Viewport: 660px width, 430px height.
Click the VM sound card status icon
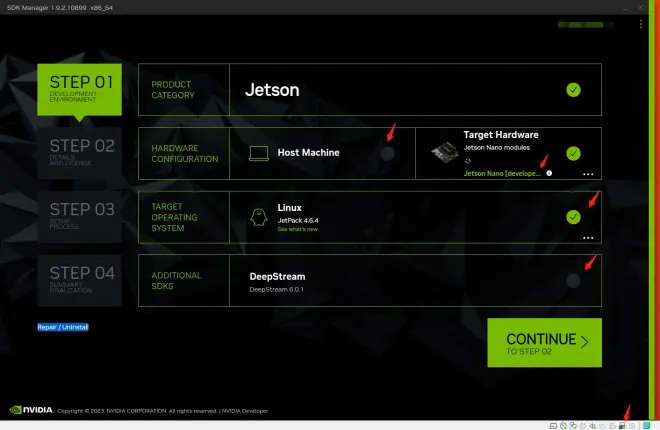tap(593, 426)
